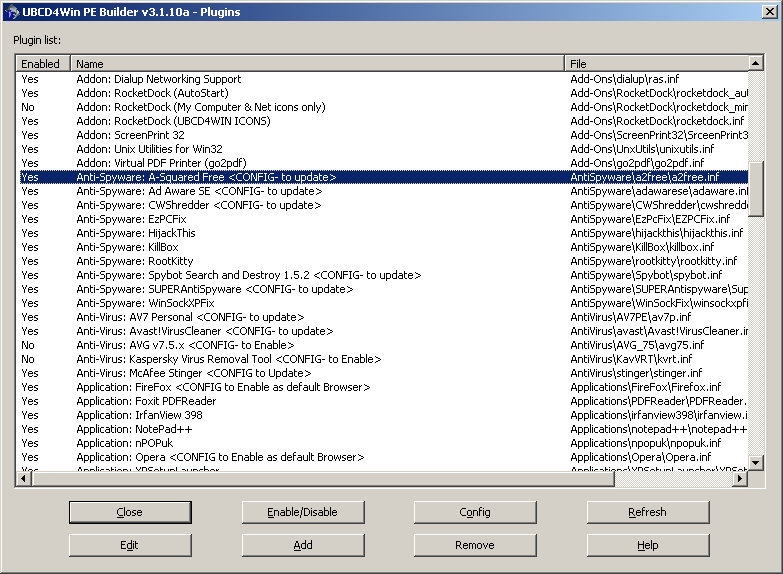The image size is (783, 574).
Task: Select Application: FireFox row
Action: click(x=384, y=387)
